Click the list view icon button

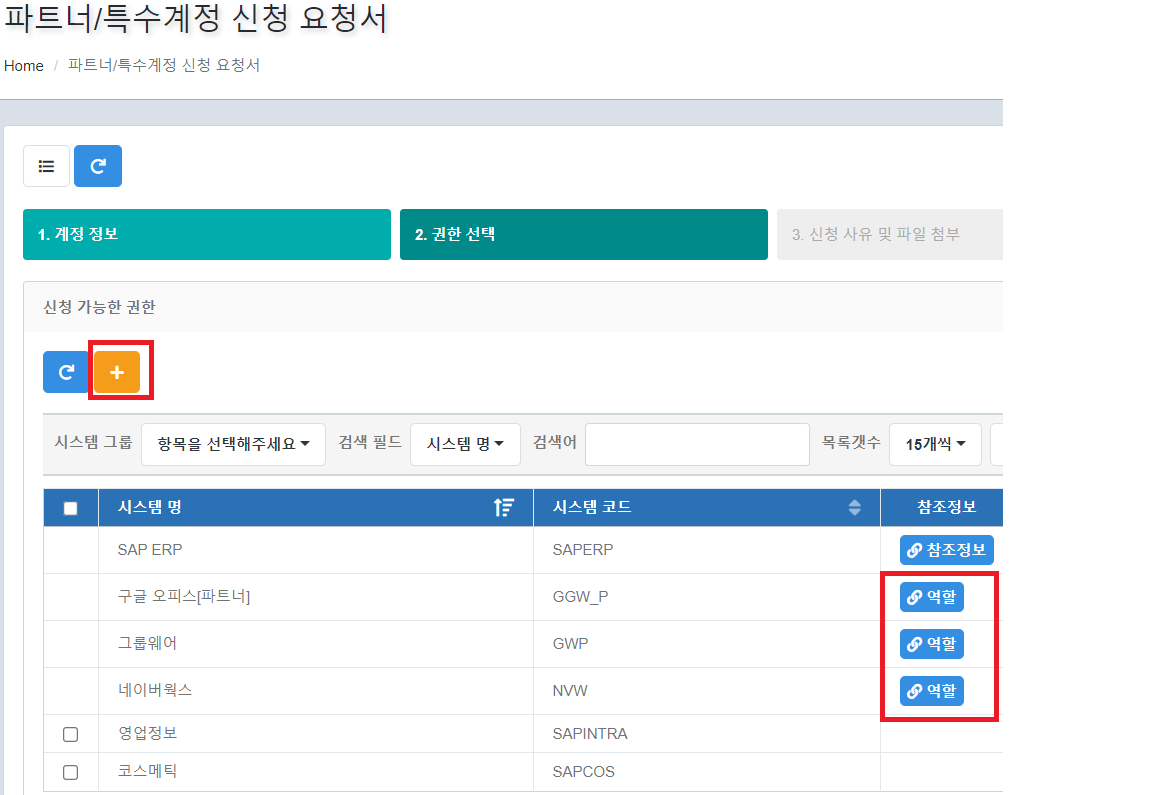coord(46,166)
